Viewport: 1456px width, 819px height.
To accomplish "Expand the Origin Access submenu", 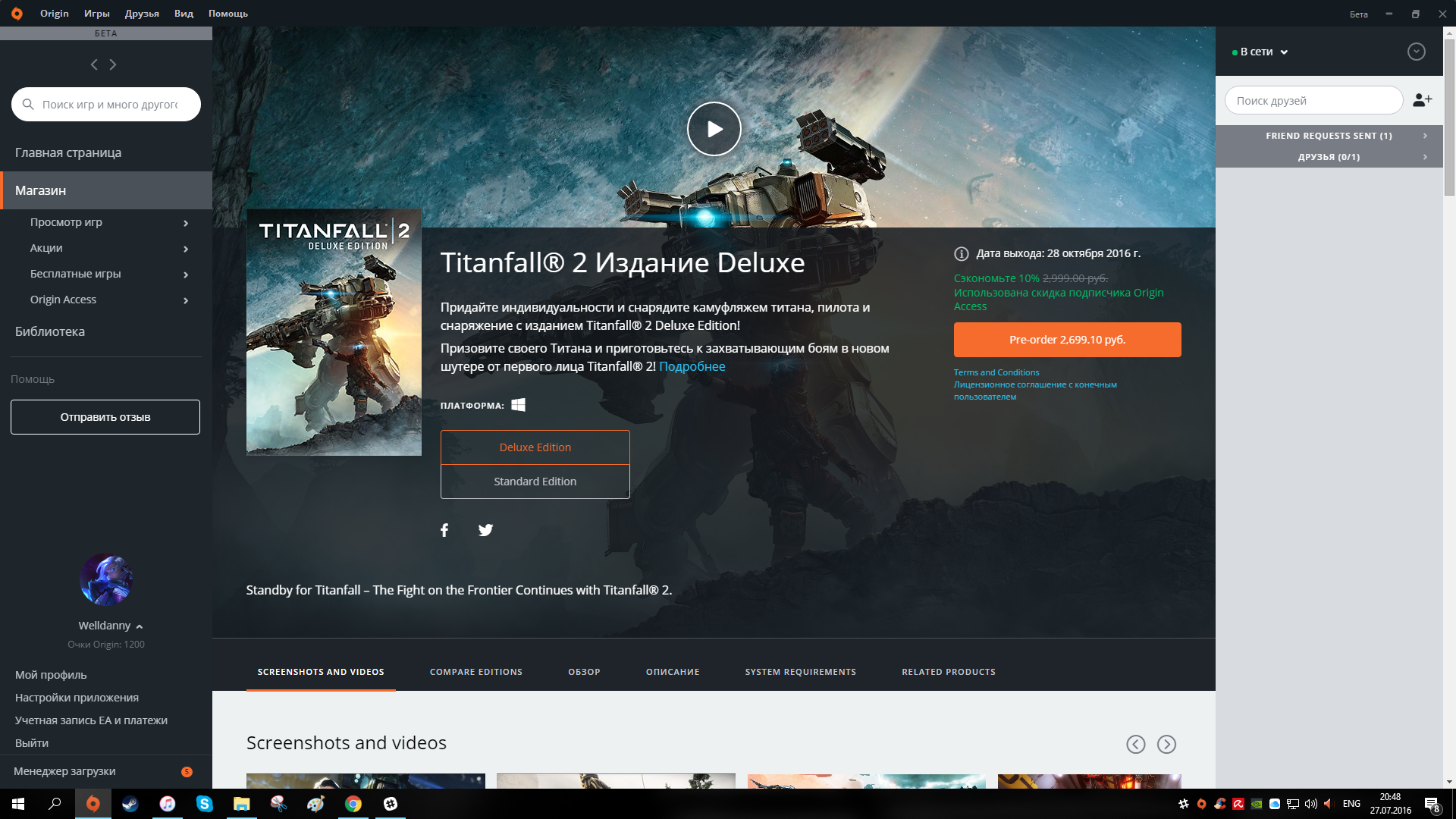I will pyautogui.click(x=186, y=300).
